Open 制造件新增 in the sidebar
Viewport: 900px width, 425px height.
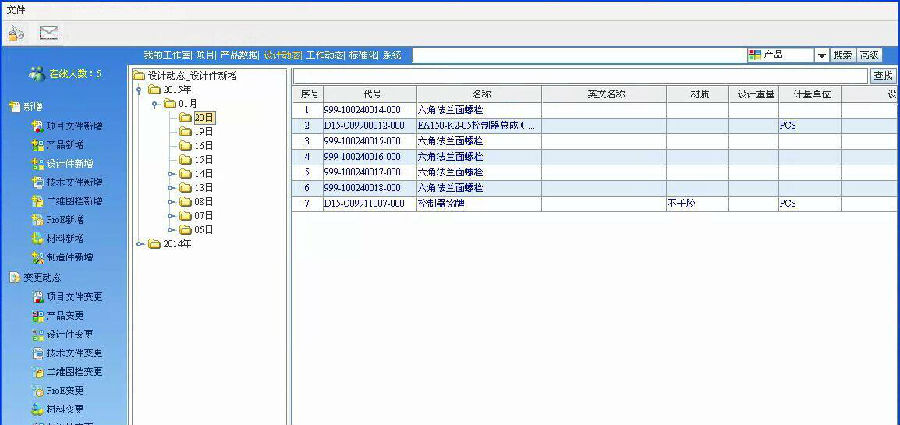(63, 257)
